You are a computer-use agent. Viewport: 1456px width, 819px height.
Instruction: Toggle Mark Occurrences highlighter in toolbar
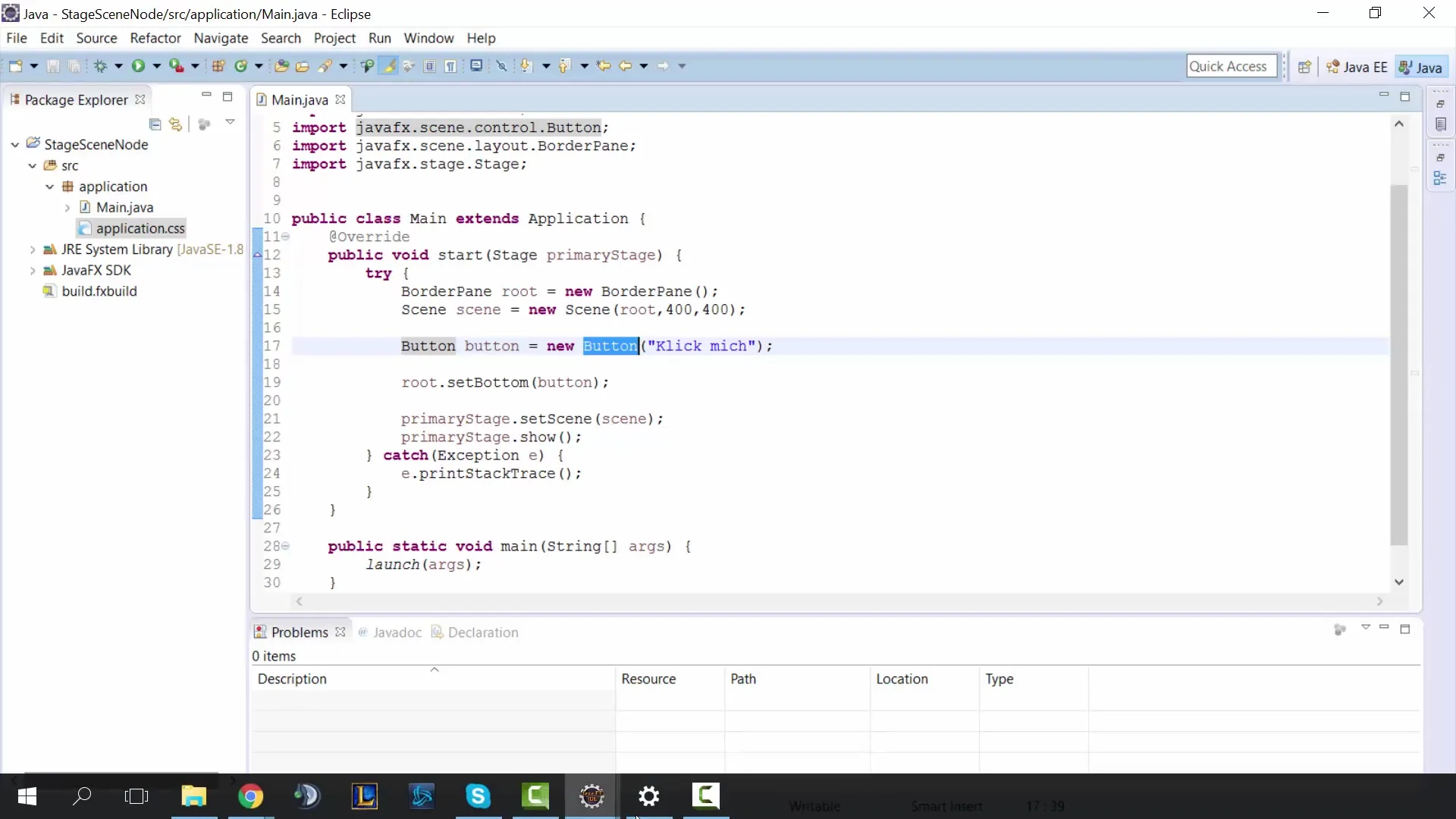click(x=389, y=66)
